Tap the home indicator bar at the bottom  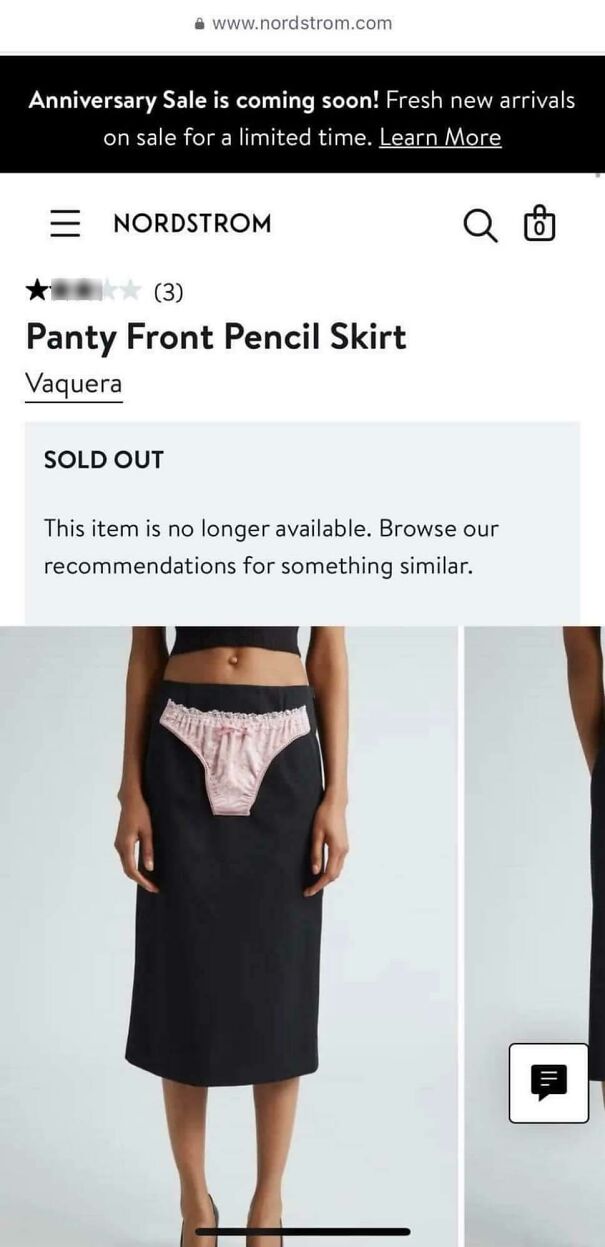302,1231
